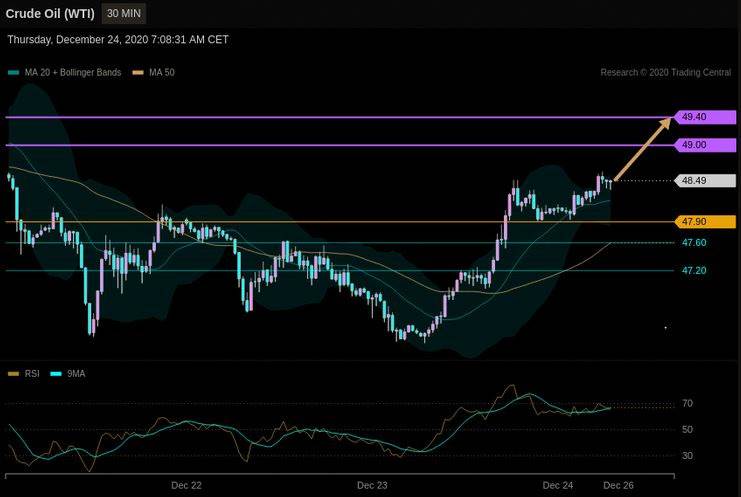Click the MA 20 + Bollinger Bands legend label
The width and height of the screenshot is (741, 497).
point(73,72)
